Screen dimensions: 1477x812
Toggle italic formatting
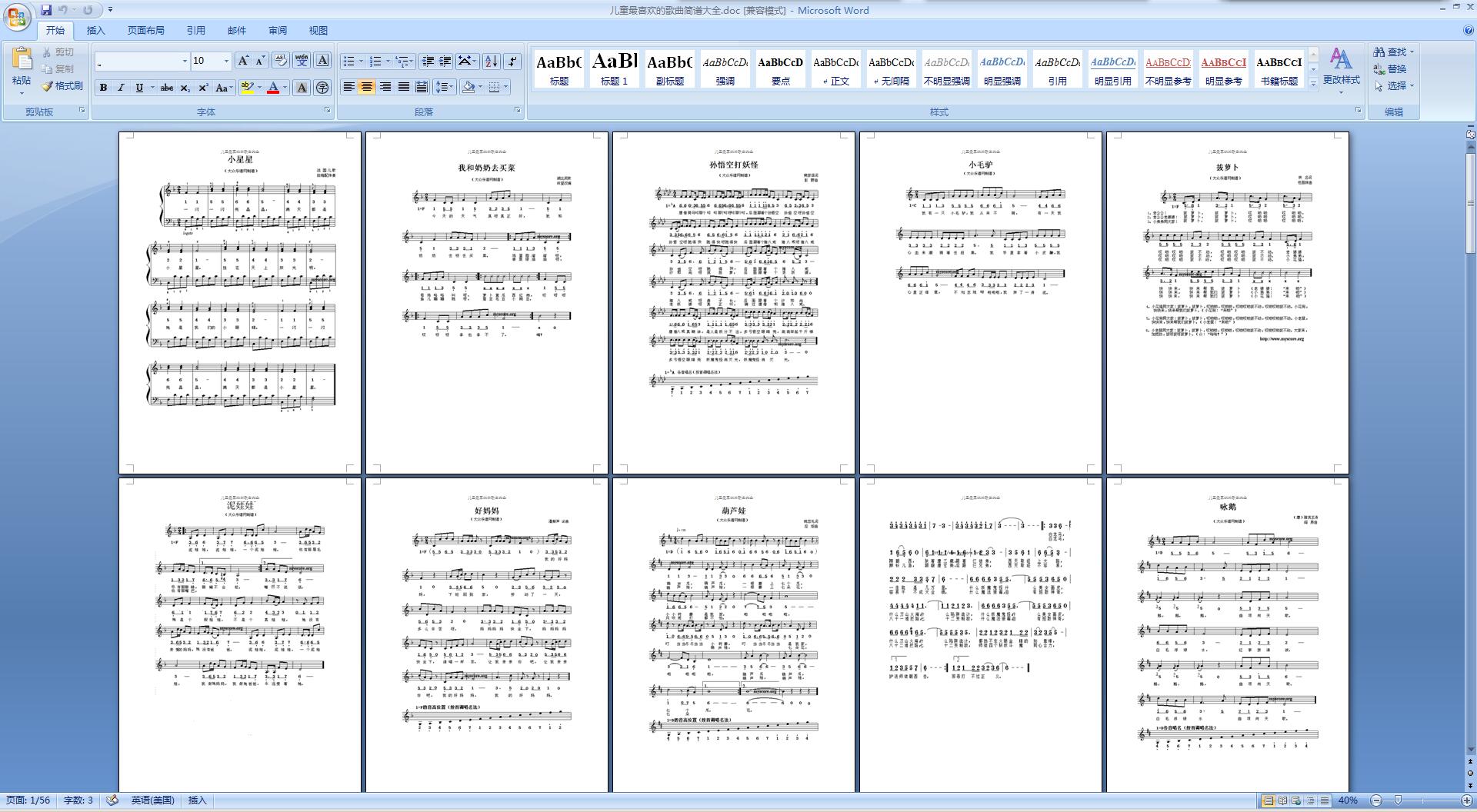(x=121, y=88)
